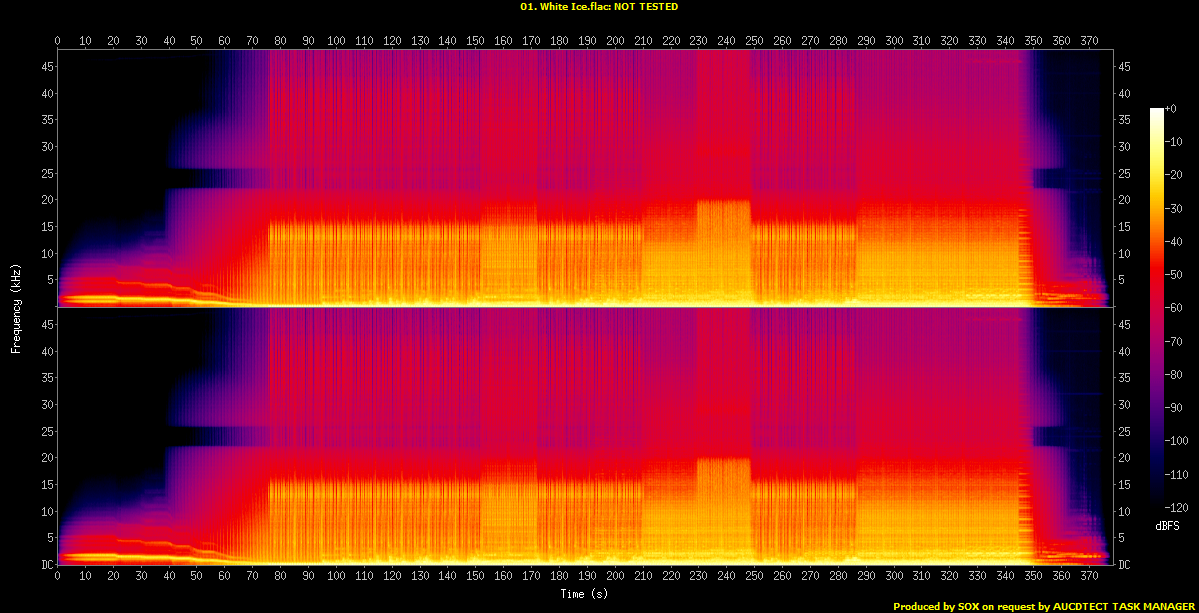The width and height of the screenshot is (1199, 613).
Task: Click the 100 tick on the bottom time axis
Action: (336, 577)
